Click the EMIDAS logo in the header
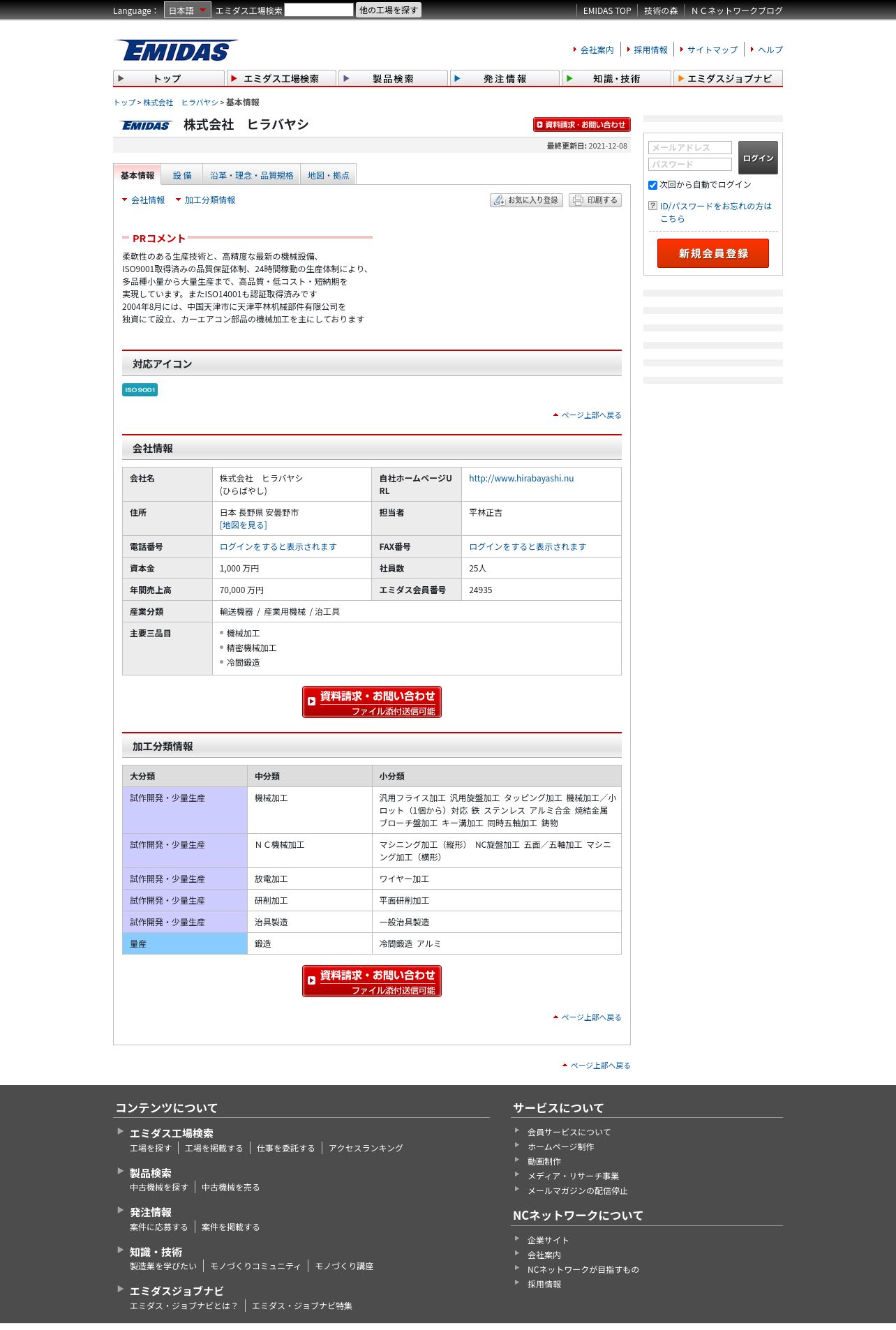Screen dimensions: 896x1330 pyautogui.click(x=177, y=51)
